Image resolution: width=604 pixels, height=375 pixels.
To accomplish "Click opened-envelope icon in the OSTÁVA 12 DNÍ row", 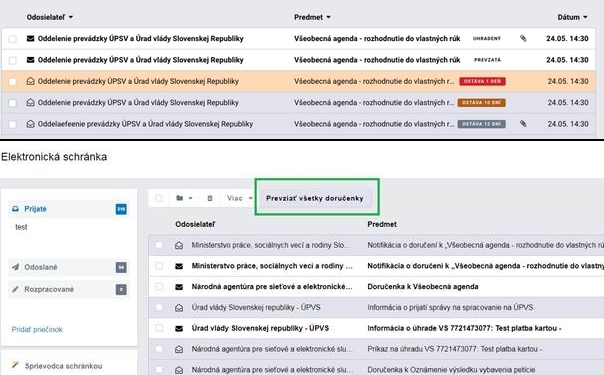I will tap(30, 124).
